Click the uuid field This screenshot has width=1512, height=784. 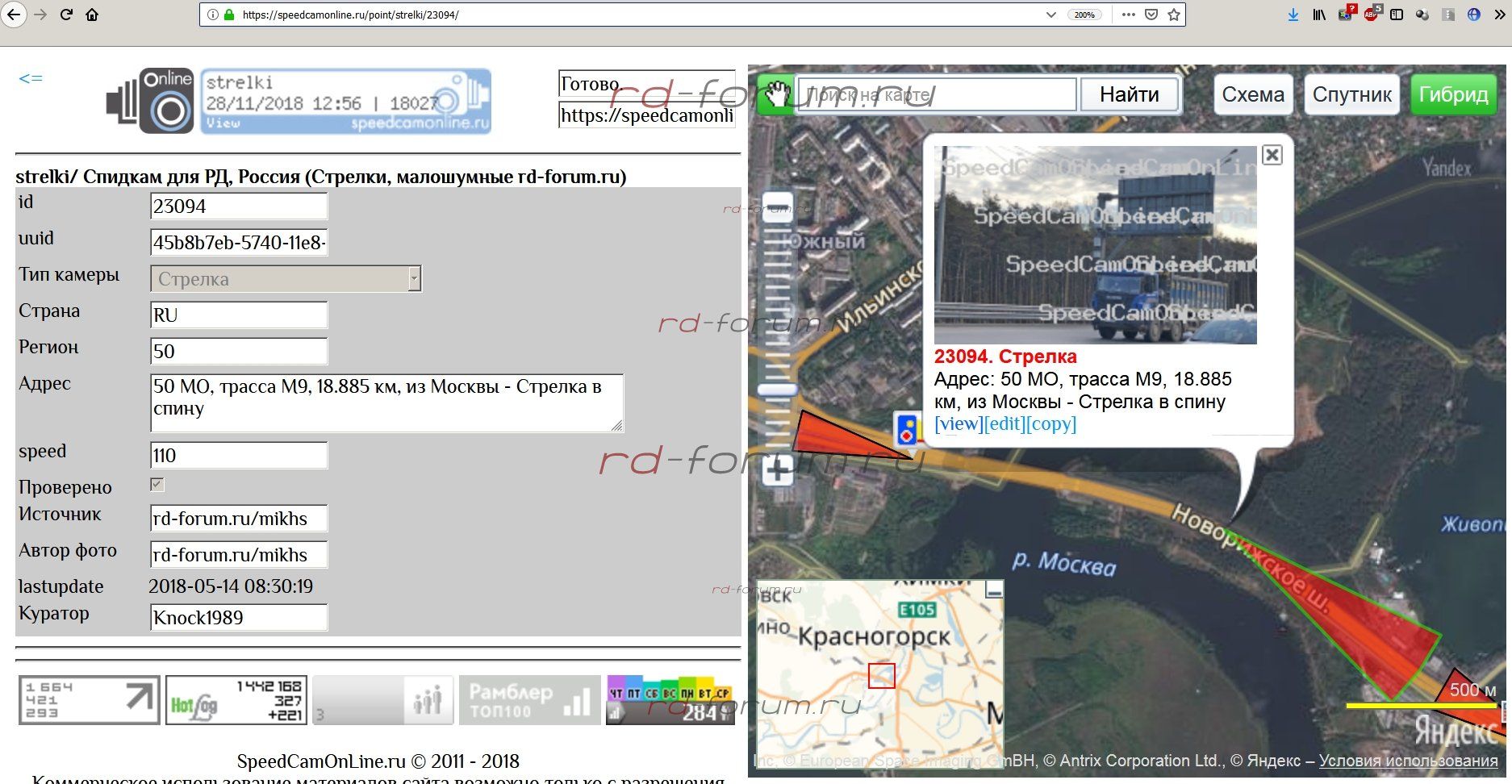pos(239,243)
